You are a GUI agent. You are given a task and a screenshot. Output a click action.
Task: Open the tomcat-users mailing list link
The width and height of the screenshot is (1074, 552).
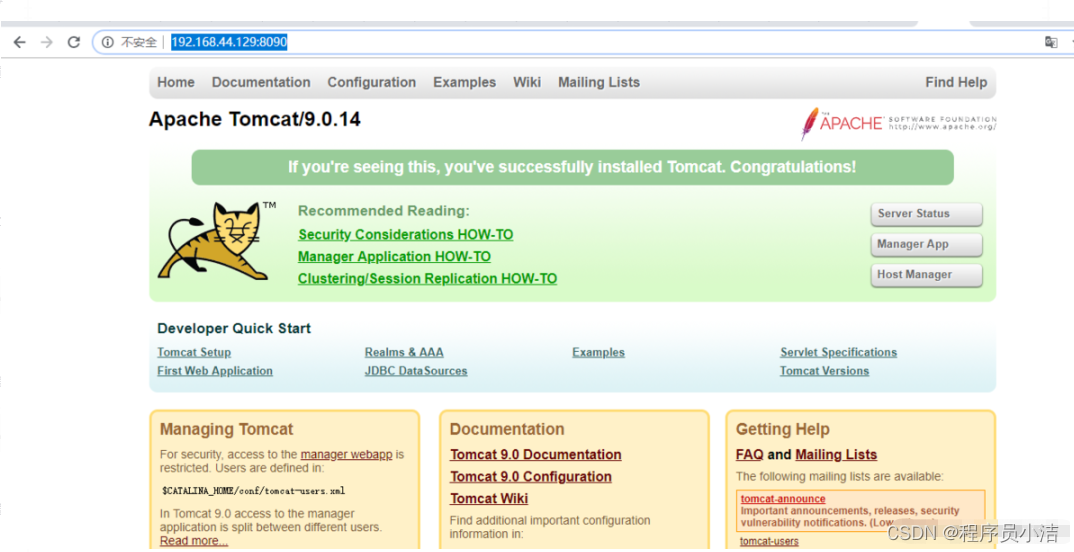tap(769, 541)
